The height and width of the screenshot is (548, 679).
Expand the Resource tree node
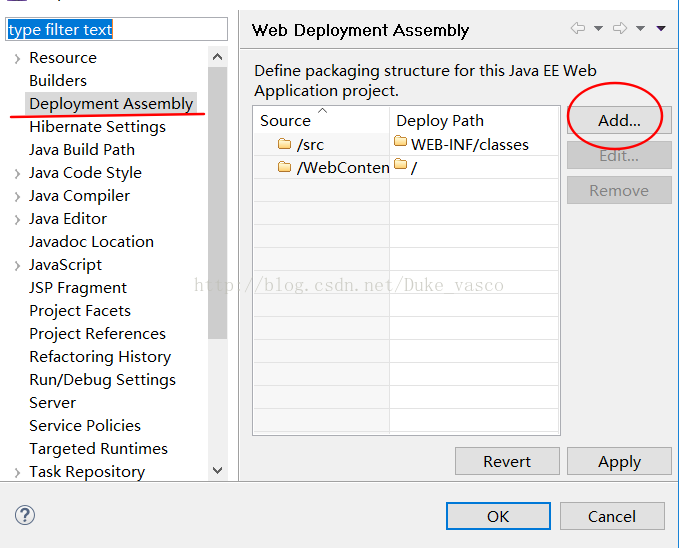17,58
